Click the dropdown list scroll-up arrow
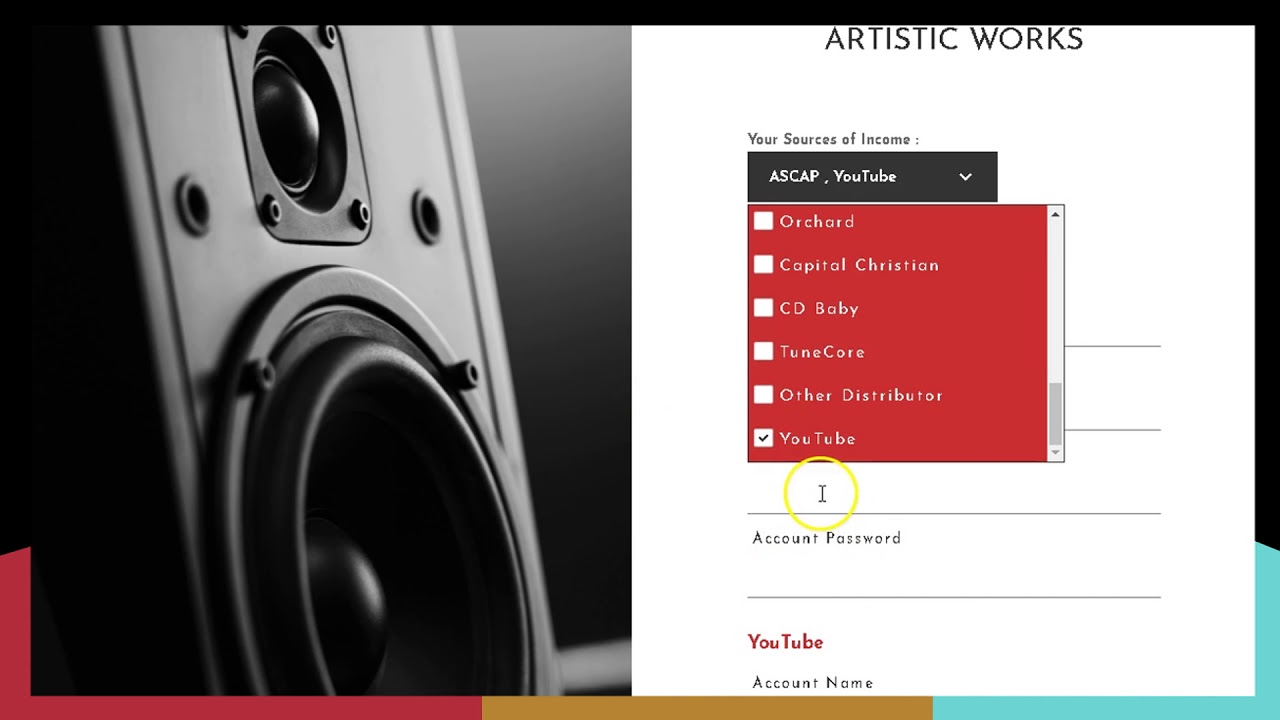Image resolution: width=1280 pixels, height=720 pixels. pyautogui.click(x=1055, y=214)
